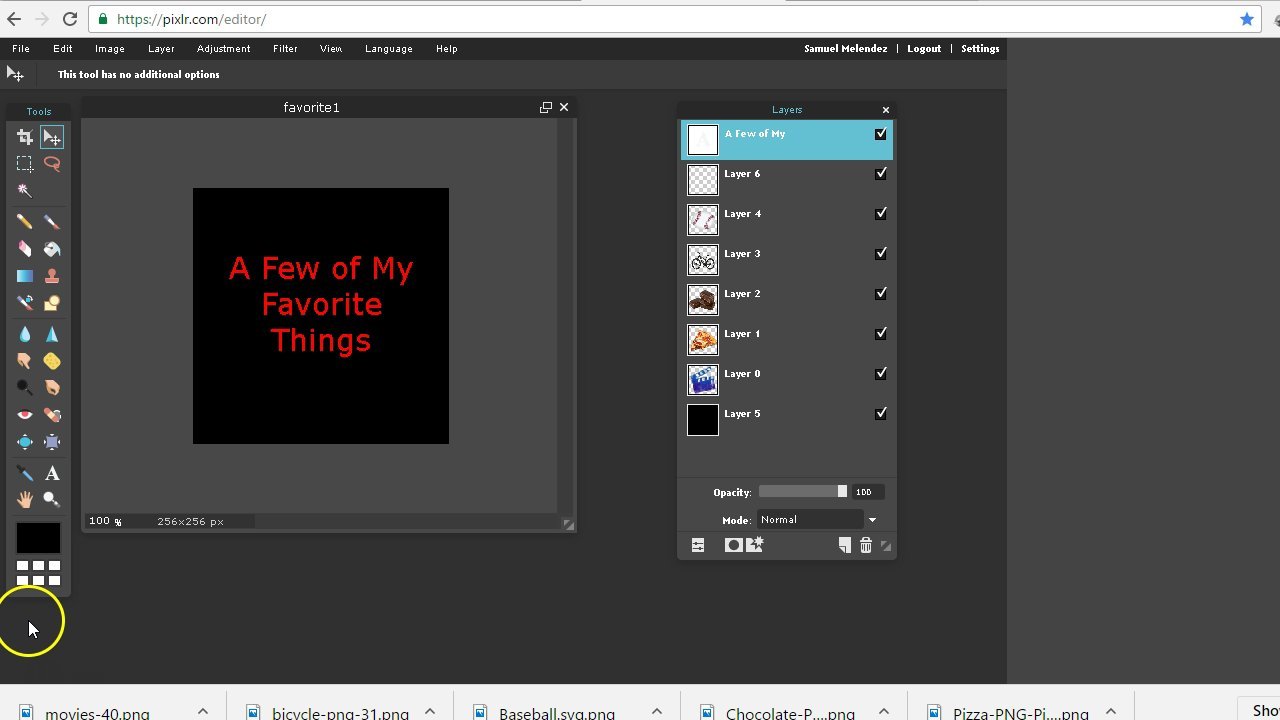The height and width of the screenshot is (720, 1280).
Task: Select the Type text tool
Action: pyautogui.click(x=52, y=474)
